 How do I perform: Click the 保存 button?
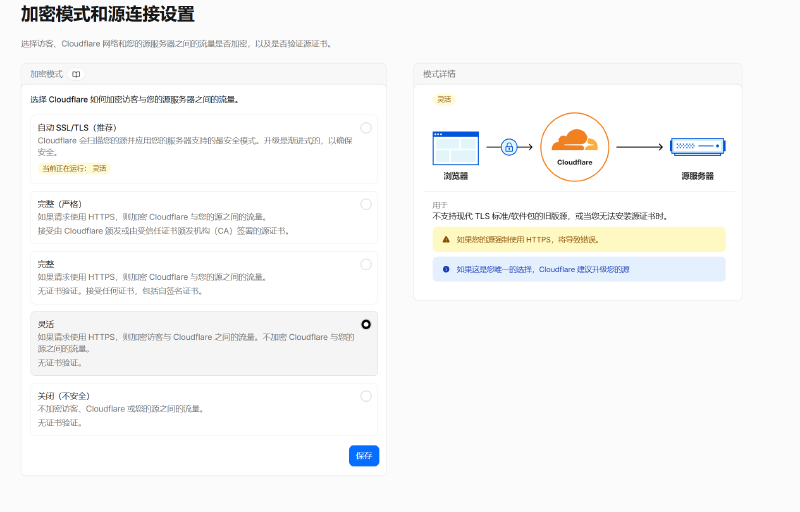(364, 456)
